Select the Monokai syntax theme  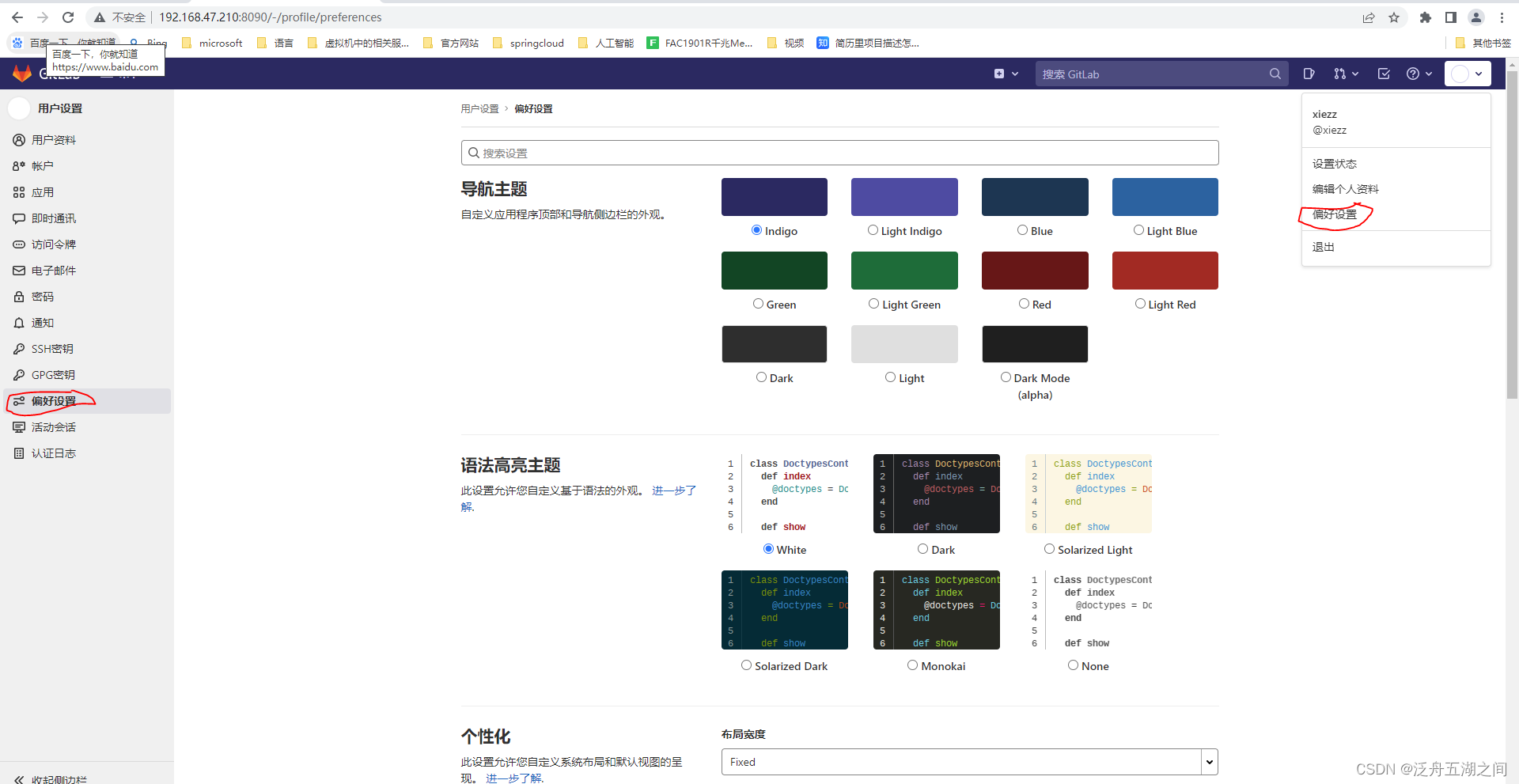click(911, 665)
